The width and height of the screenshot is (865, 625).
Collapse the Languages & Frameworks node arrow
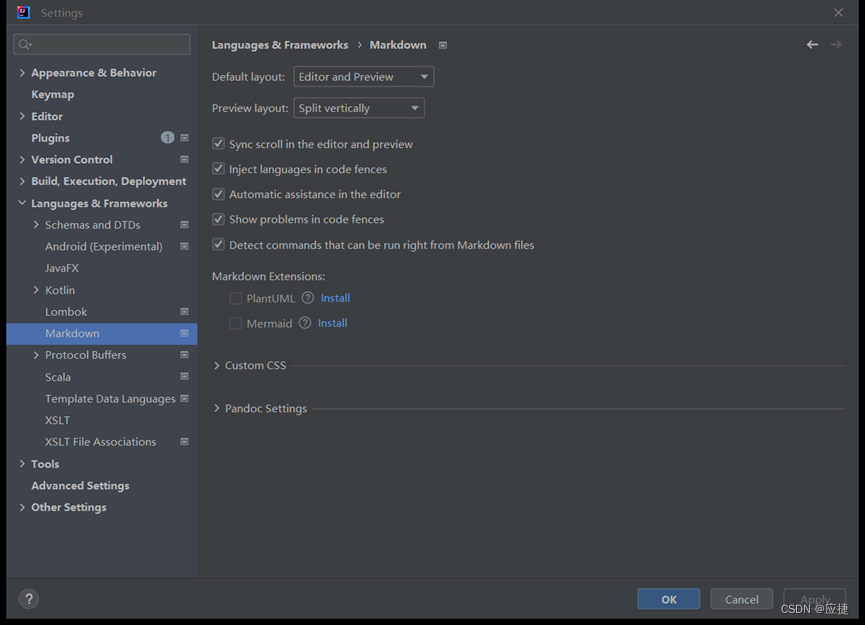click(22, 203)
